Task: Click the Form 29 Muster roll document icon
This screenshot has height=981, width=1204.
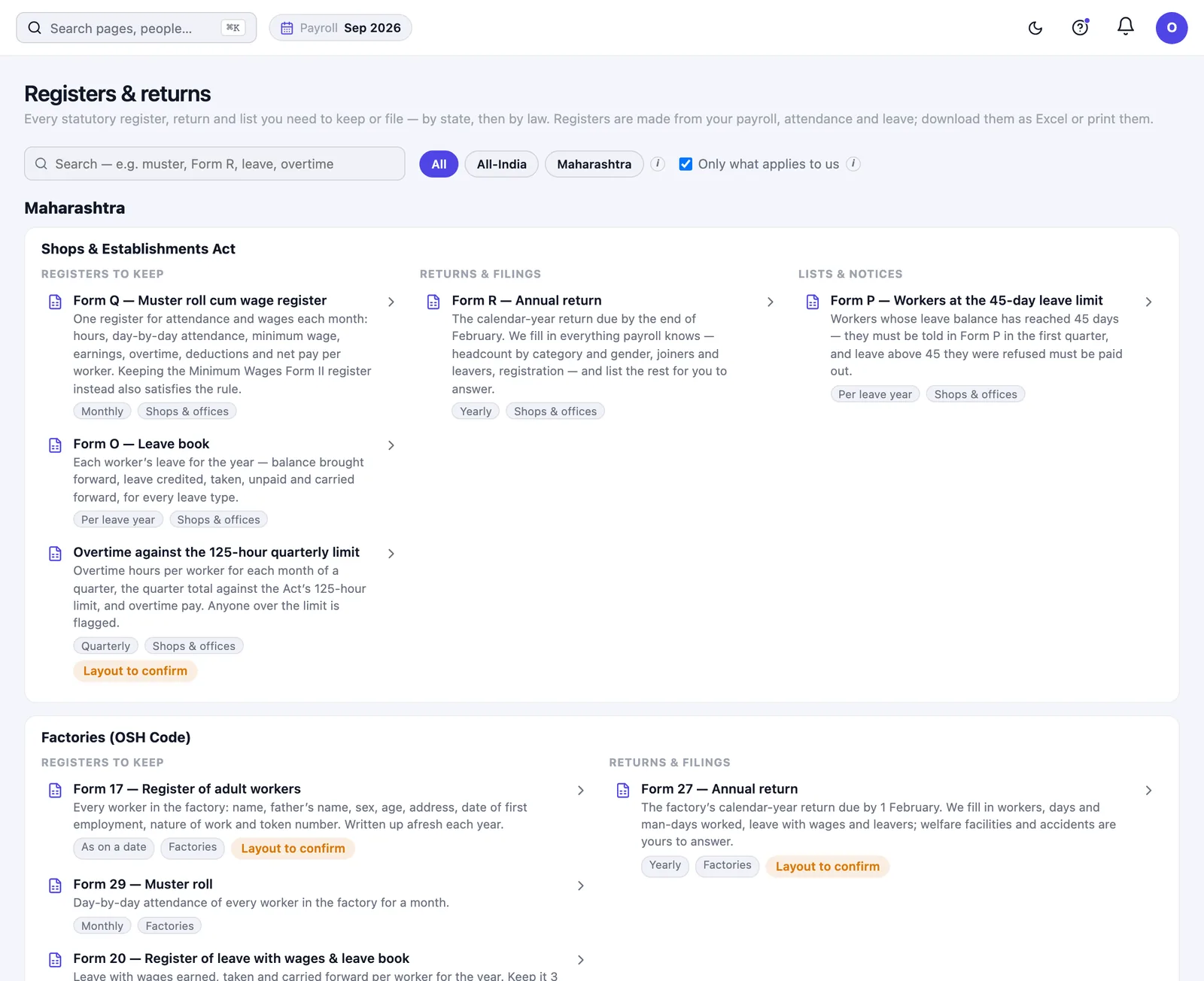Action: (x=55, y=885)
